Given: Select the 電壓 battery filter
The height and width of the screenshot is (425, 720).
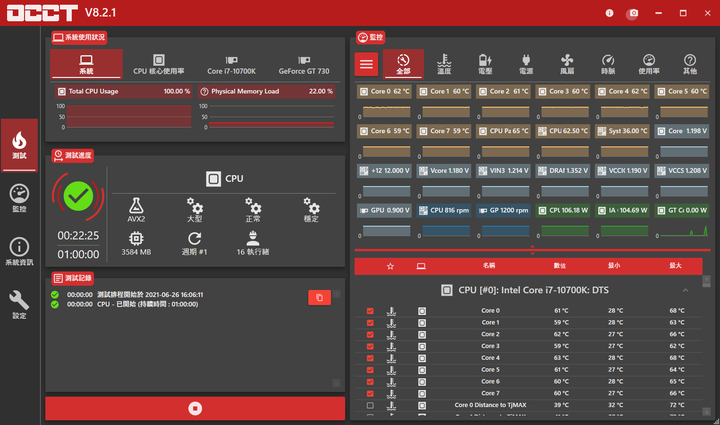Looking at the screenshot, I should click(485, 64).
